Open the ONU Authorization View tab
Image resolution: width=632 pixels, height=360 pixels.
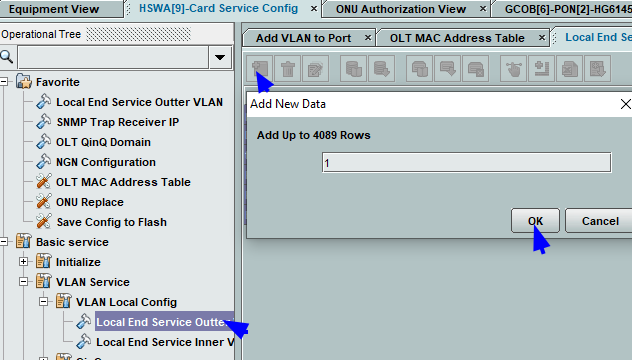(401, 9)
